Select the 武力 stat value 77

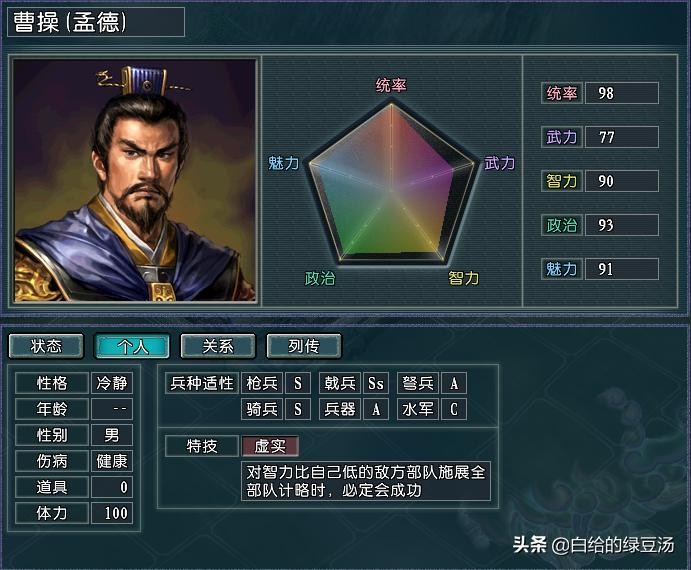[622, 137]
